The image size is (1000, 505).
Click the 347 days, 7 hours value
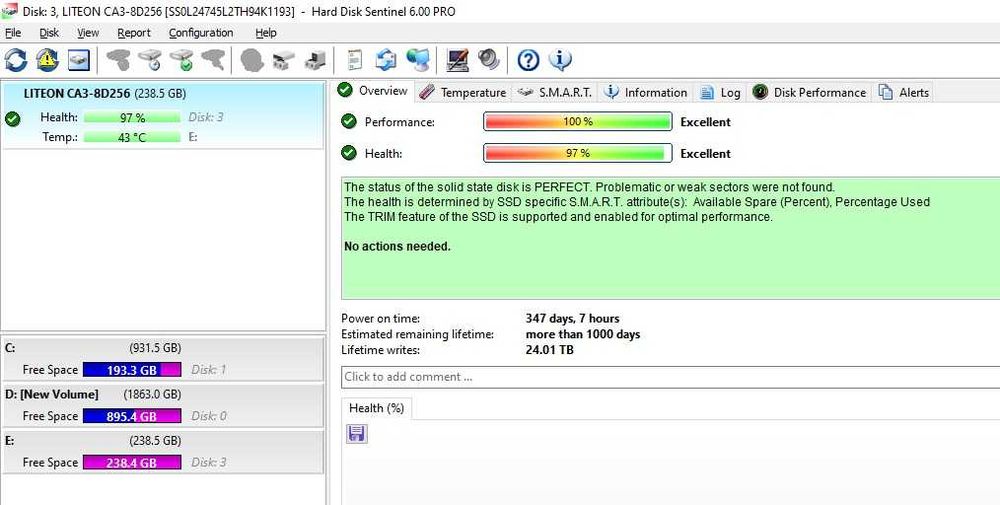pyautogui.click(x=572, y=318)
